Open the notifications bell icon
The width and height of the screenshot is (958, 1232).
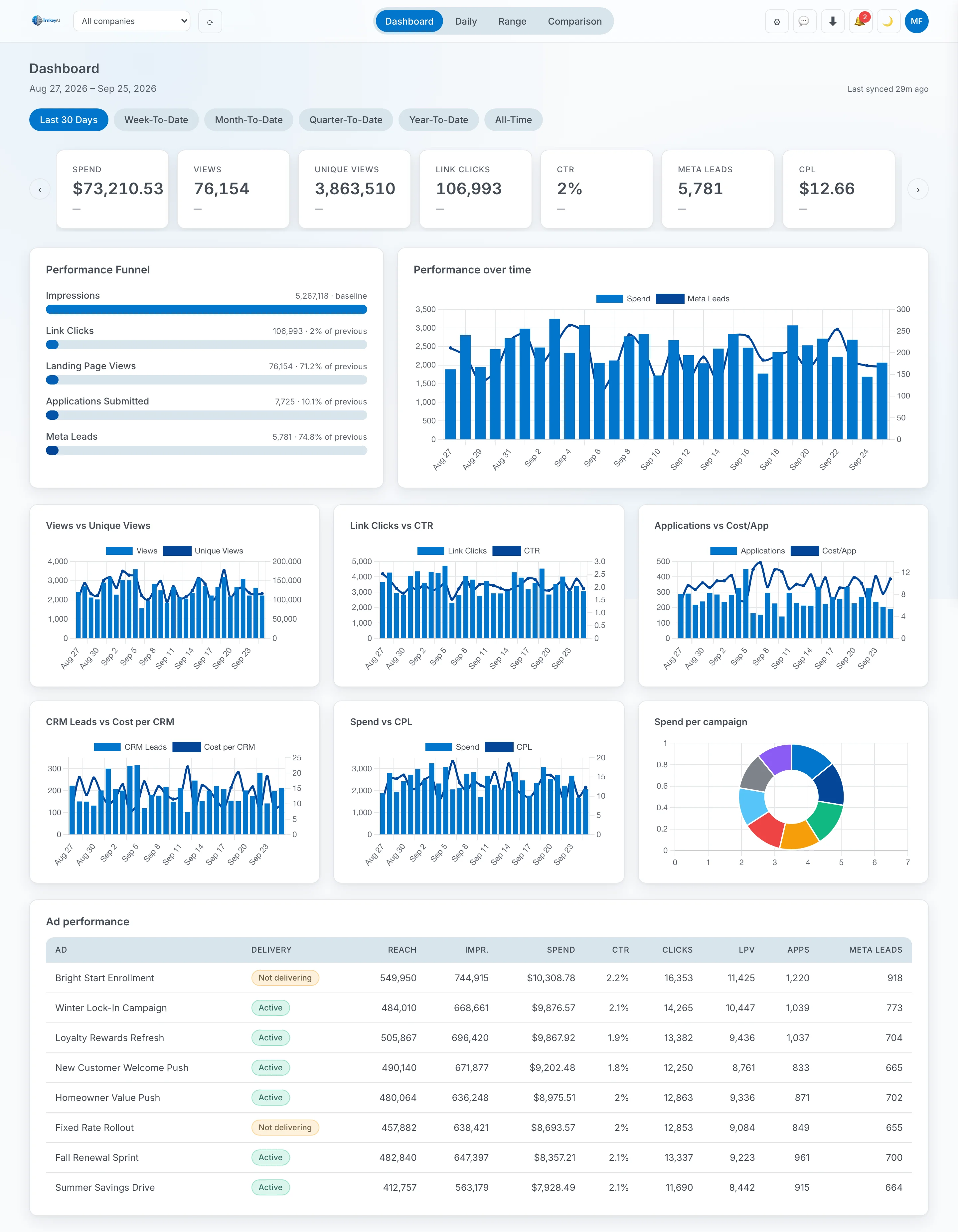point(861,21)
